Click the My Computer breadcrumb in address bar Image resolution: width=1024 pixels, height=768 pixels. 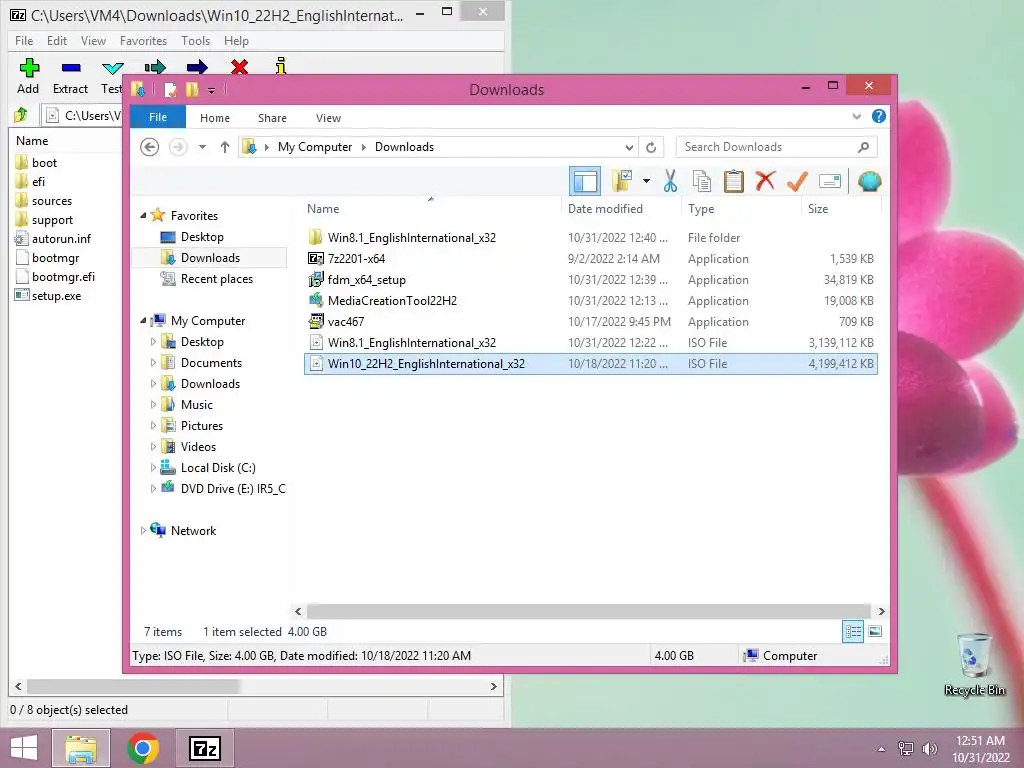coord(315,147)
